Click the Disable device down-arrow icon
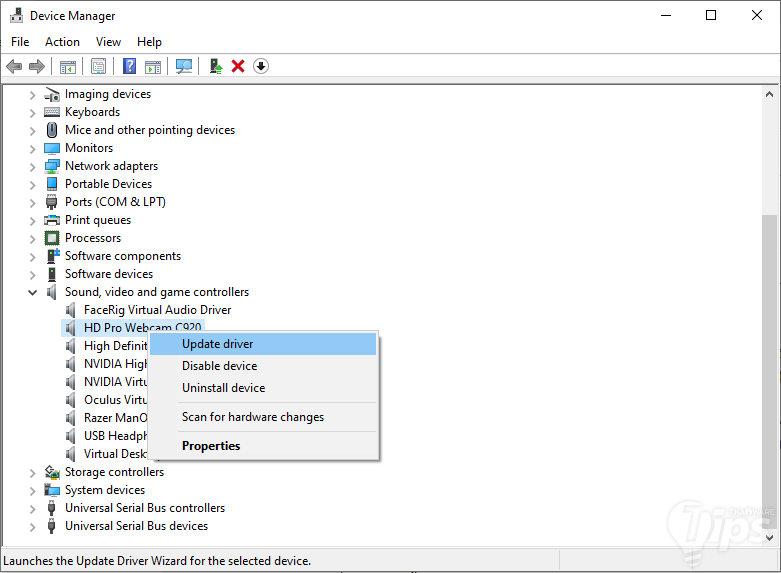The height and width of the screenshot is (573, 781). pyautogui.click(x=261, y=66)
